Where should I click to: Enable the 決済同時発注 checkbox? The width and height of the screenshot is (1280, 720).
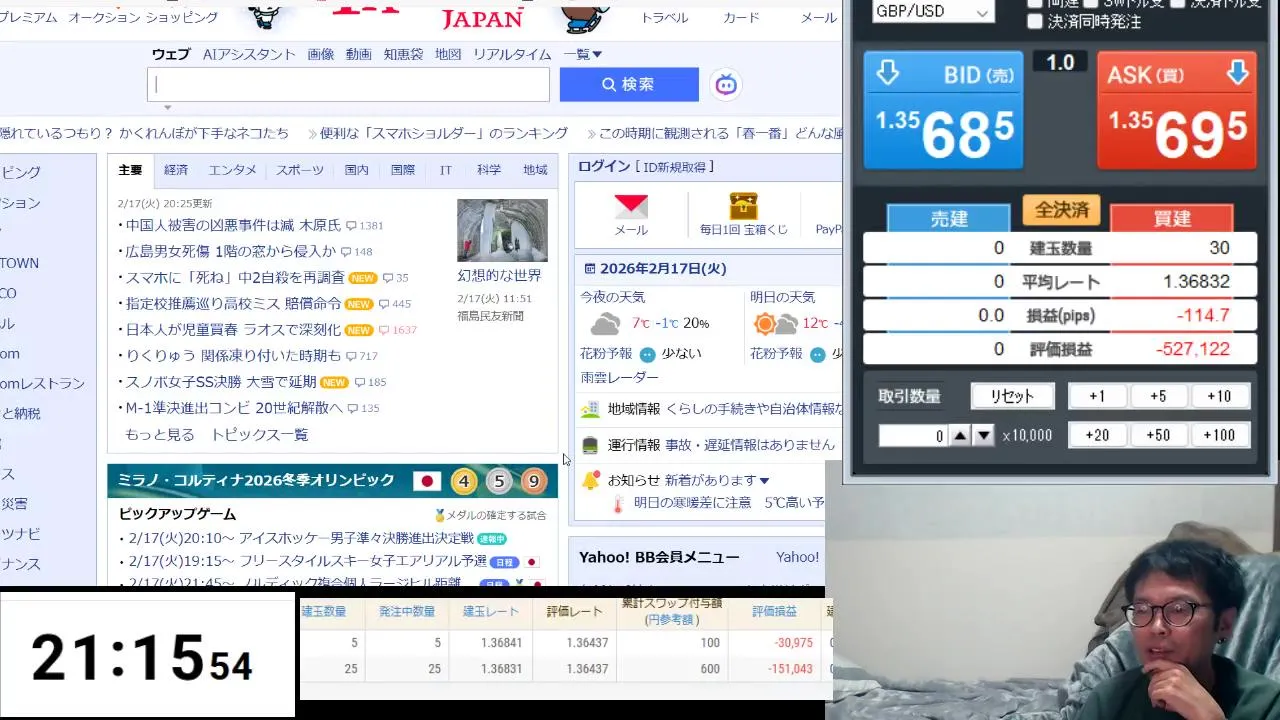(1035, 21)
